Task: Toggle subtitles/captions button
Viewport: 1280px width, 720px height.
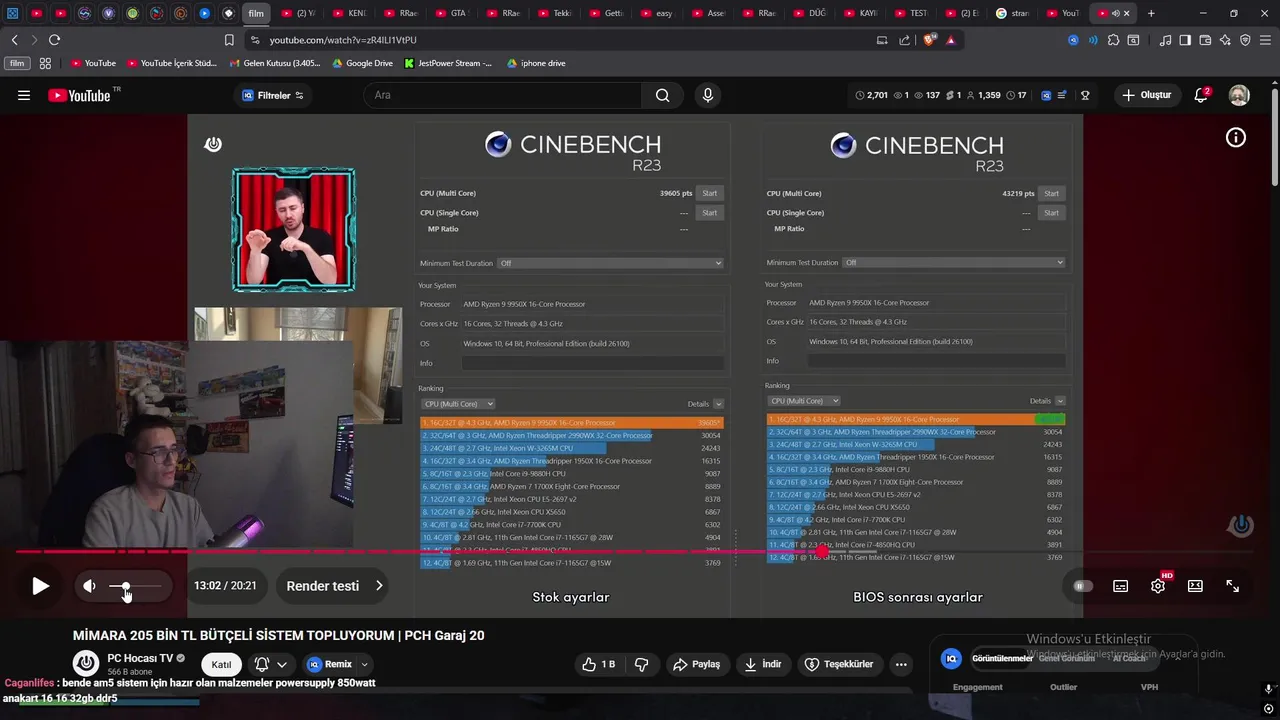Action: (x=1121, y=586)
